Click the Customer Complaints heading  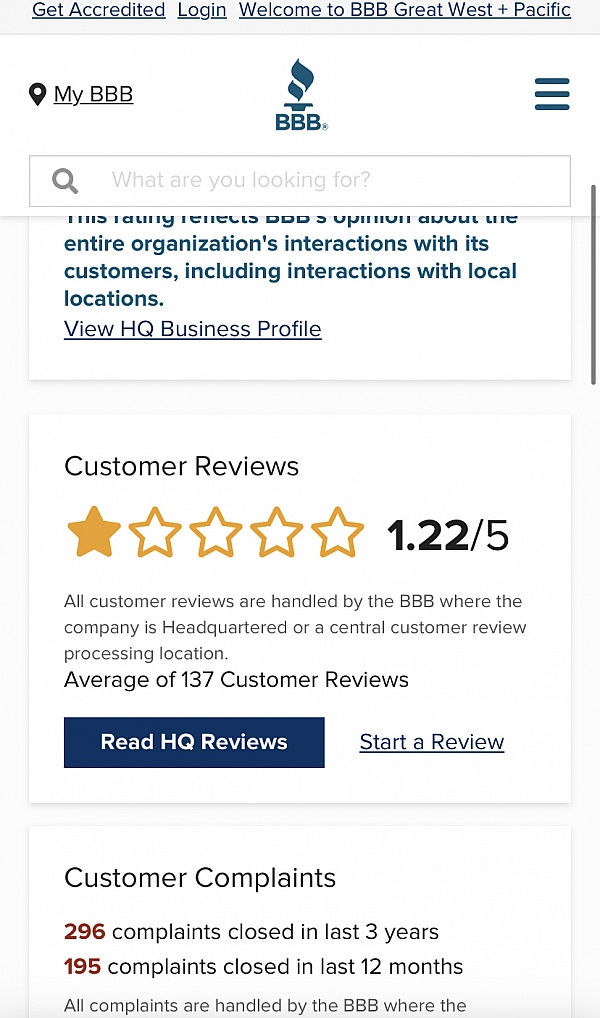coord(200,878)
